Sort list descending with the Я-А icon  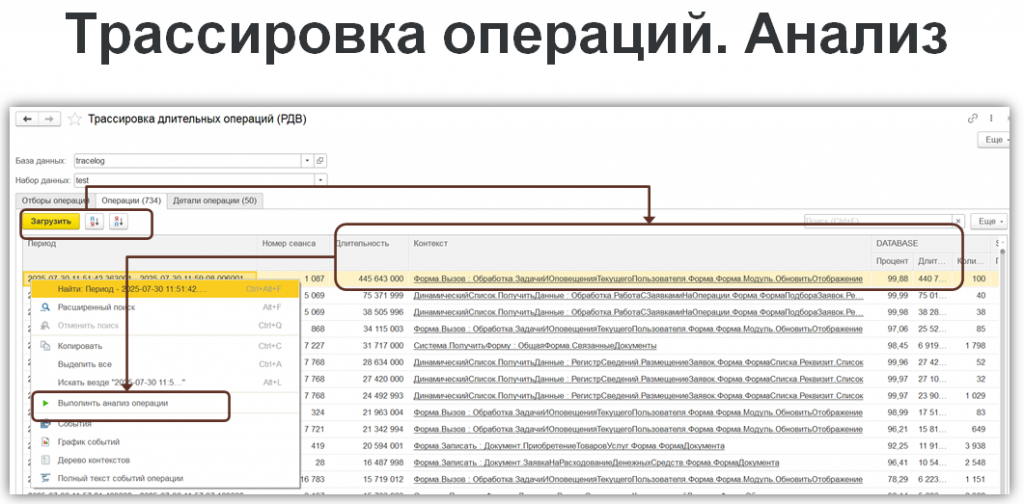coord(119,221)
